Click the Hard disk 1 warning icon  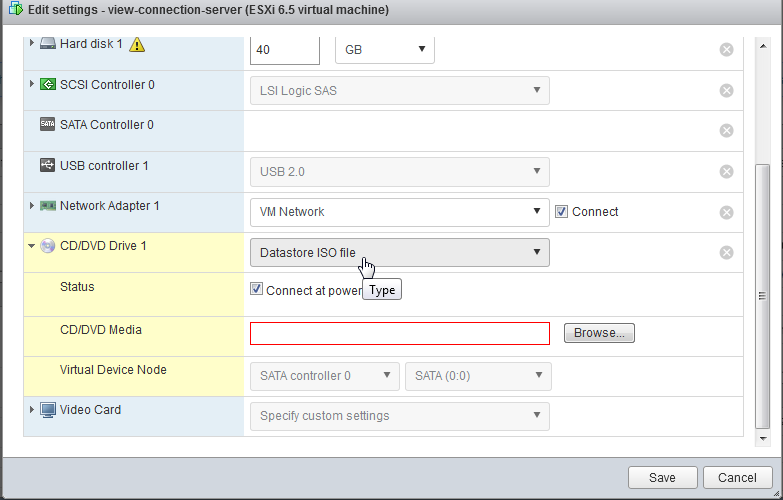pyautogui.click(x=137, y=45)
